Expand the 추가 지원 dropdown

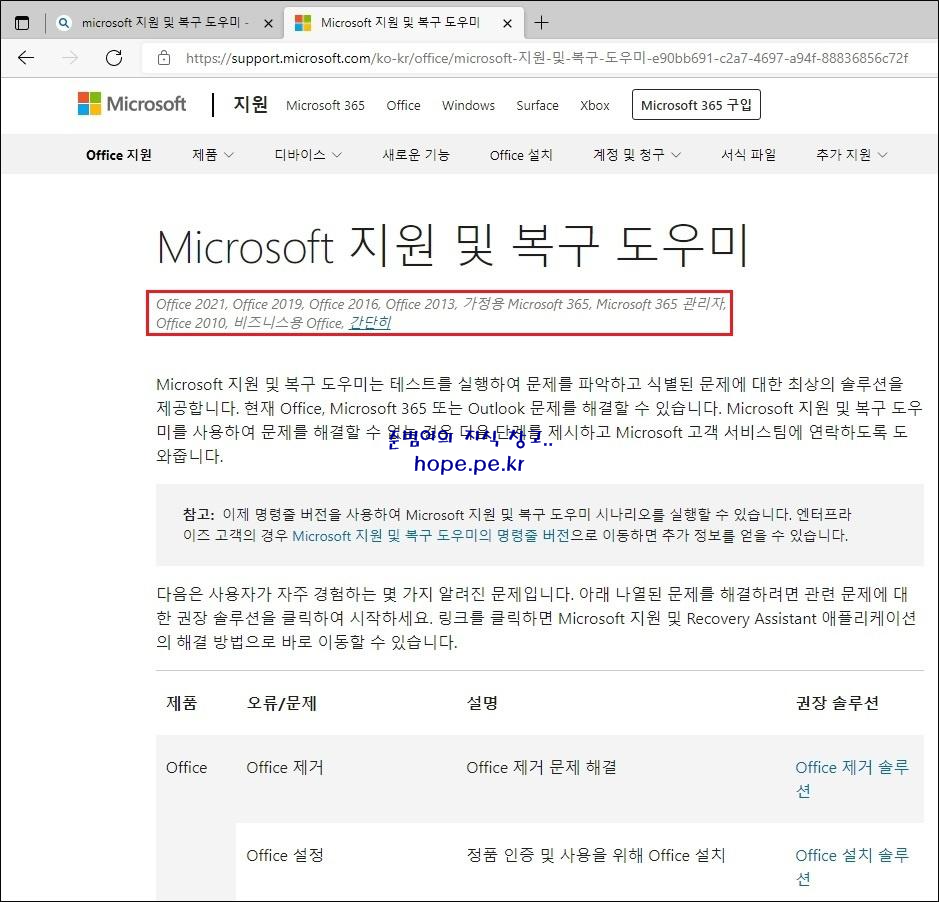point(851,155)
